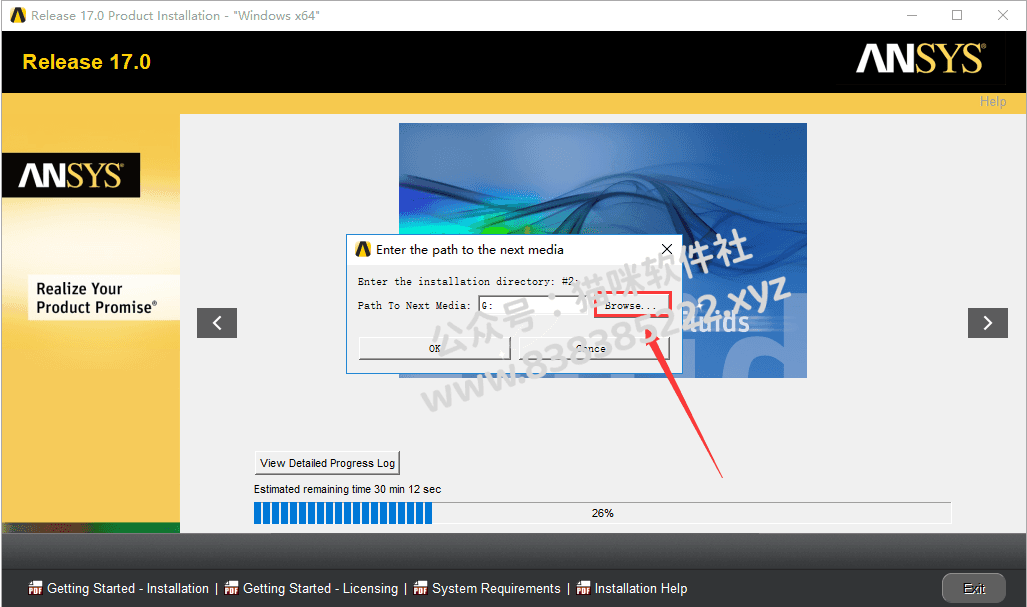Show the previous slide with left arrow

point(217,323)
